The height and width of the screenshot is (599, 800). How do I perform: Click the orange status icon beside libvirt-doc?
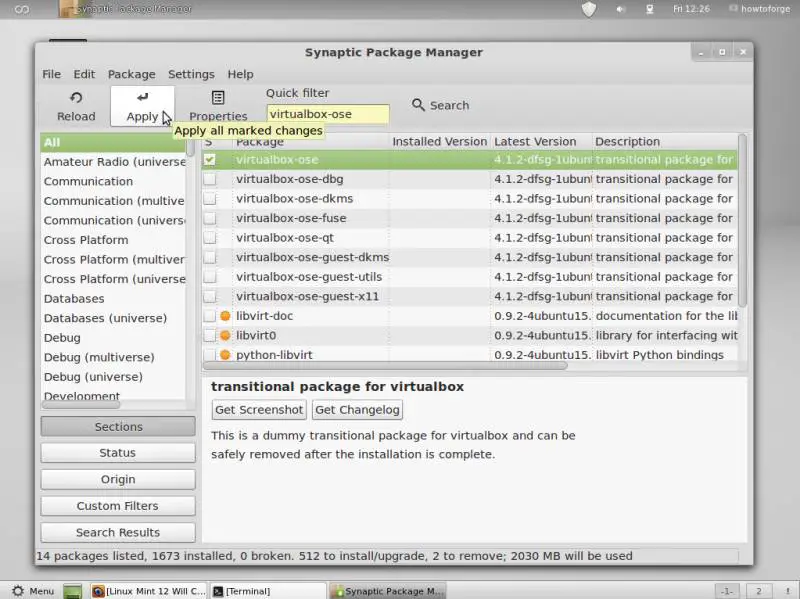tap(225, 316)
